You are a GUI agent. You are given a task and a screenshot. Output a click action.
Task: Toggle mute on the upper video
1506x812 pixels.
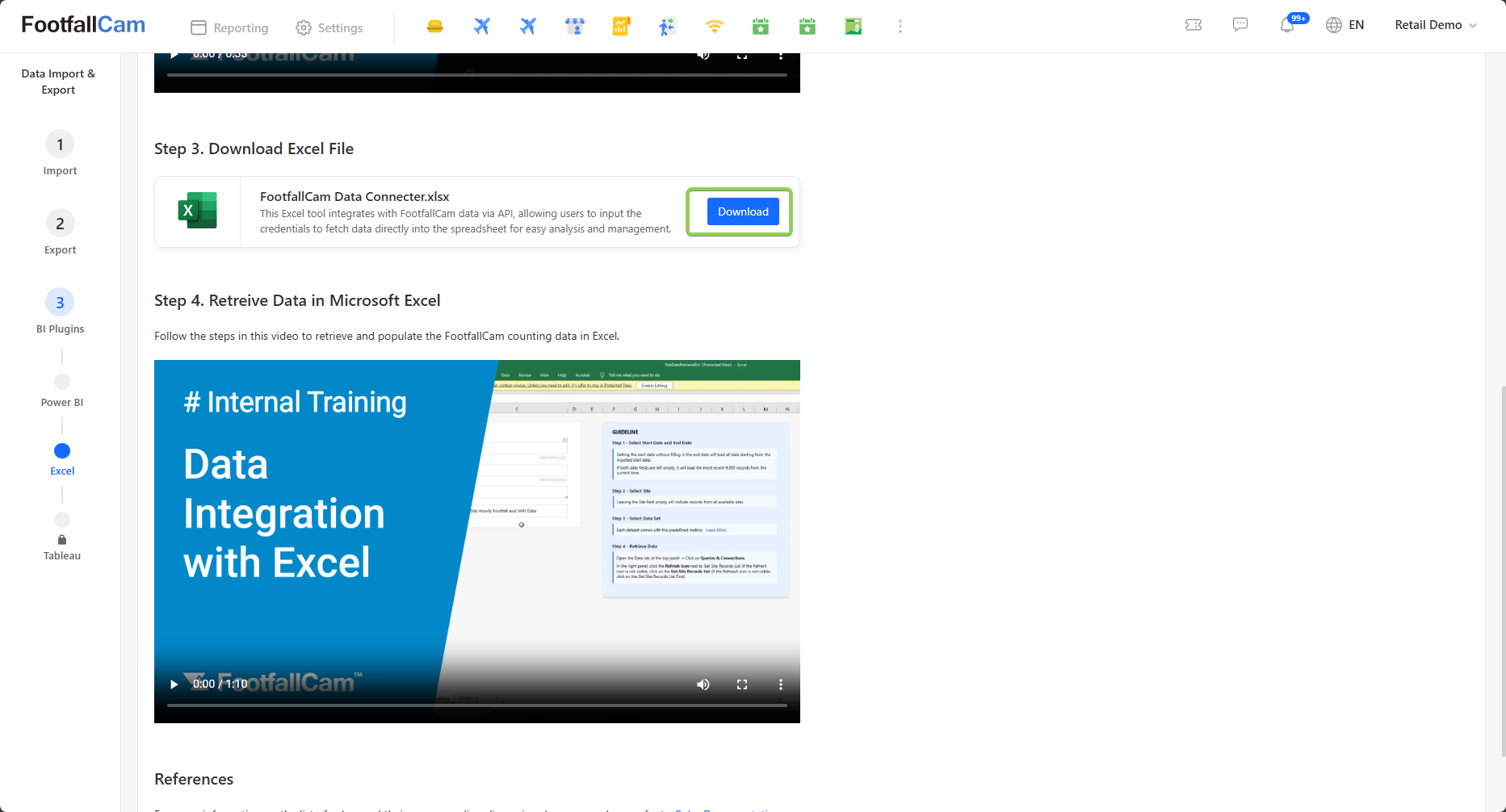tap(703, 55)
